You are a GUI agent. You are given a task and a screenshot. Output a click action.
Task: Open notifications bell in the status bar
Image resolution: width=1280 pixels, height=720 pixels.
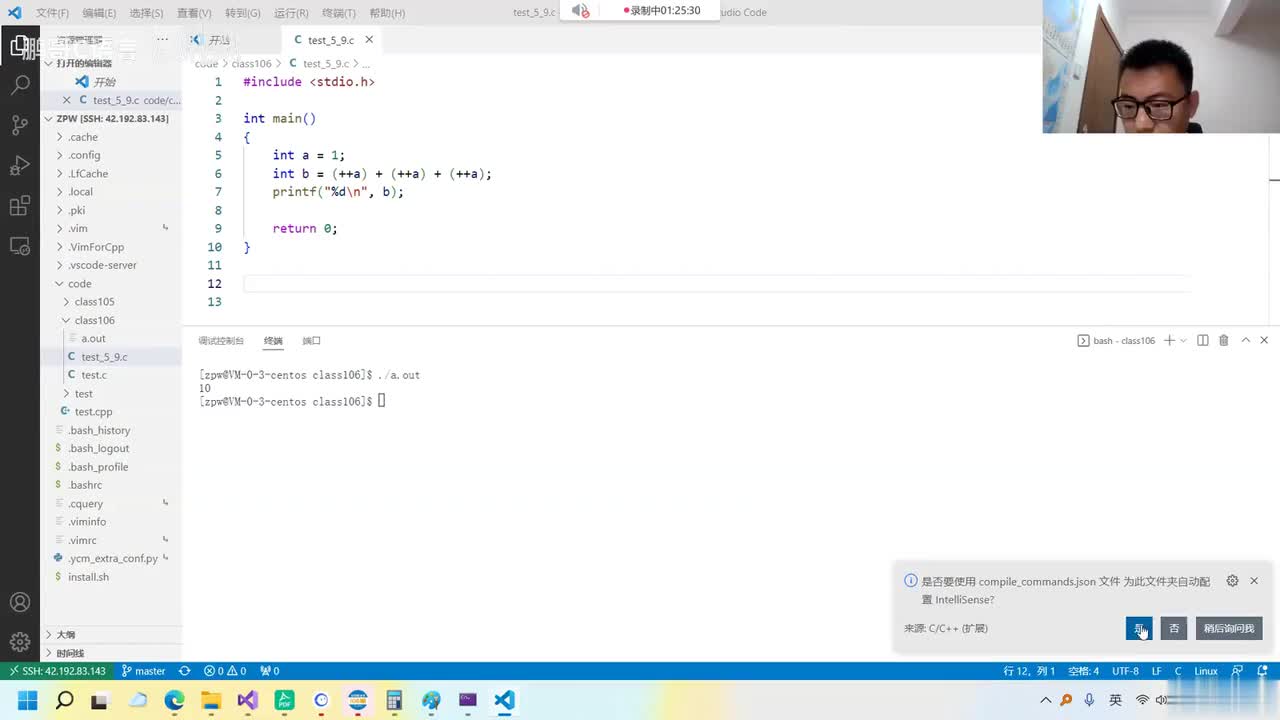(x=1261, y=671)
